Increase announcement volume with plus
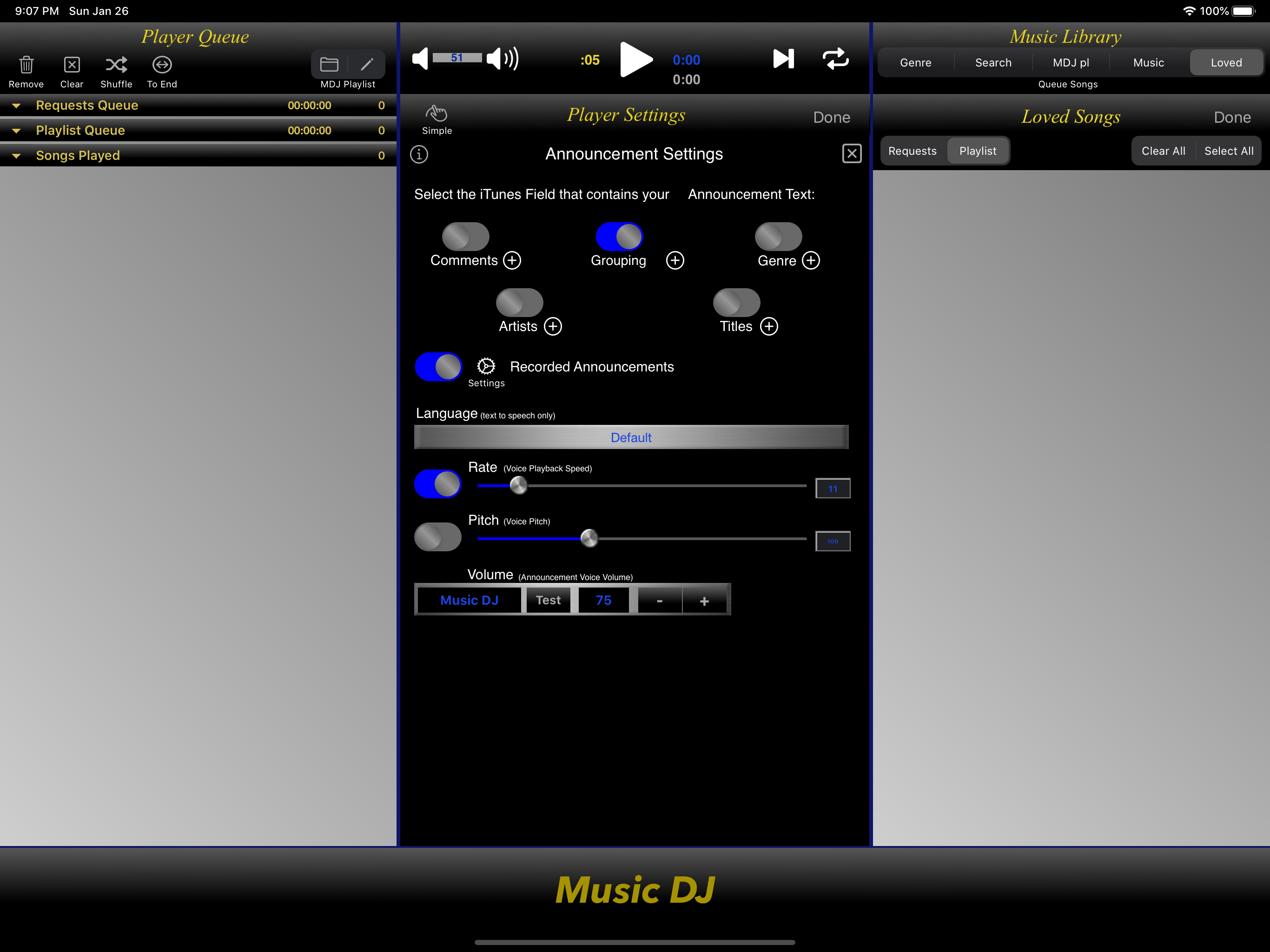 point(704,601)
